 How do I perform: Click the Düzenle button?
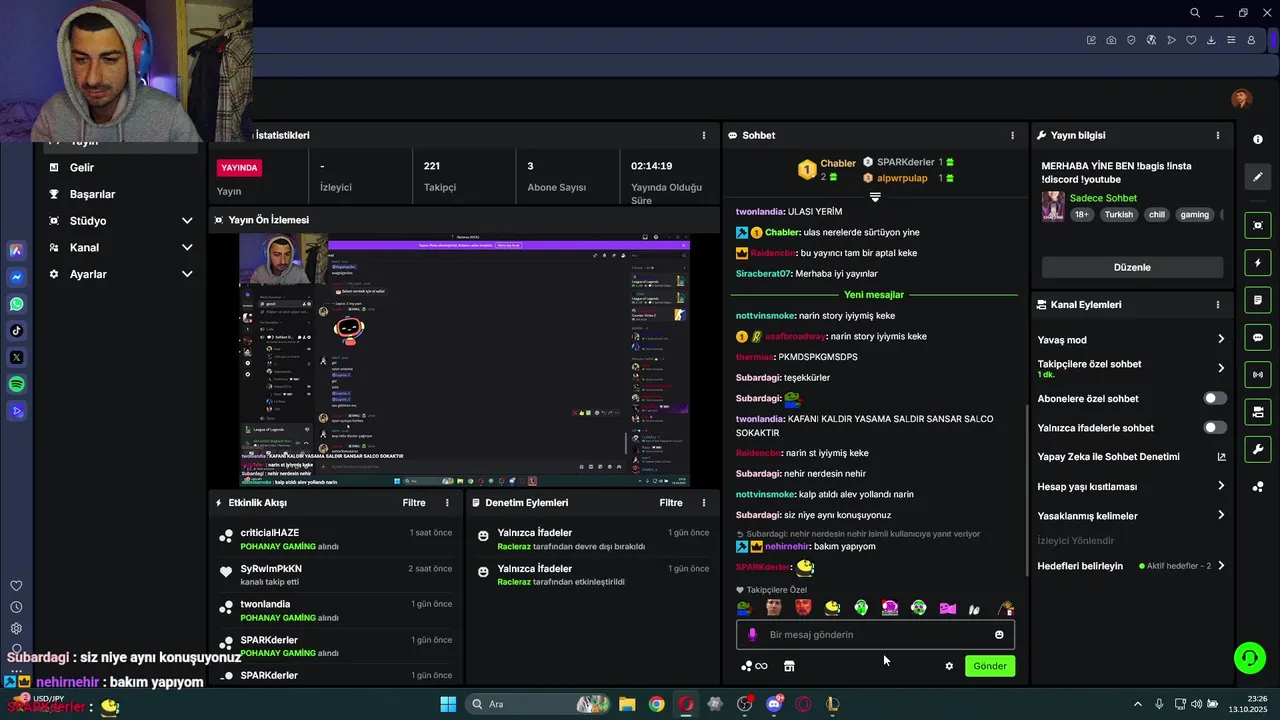click(x=1132, y=267)
